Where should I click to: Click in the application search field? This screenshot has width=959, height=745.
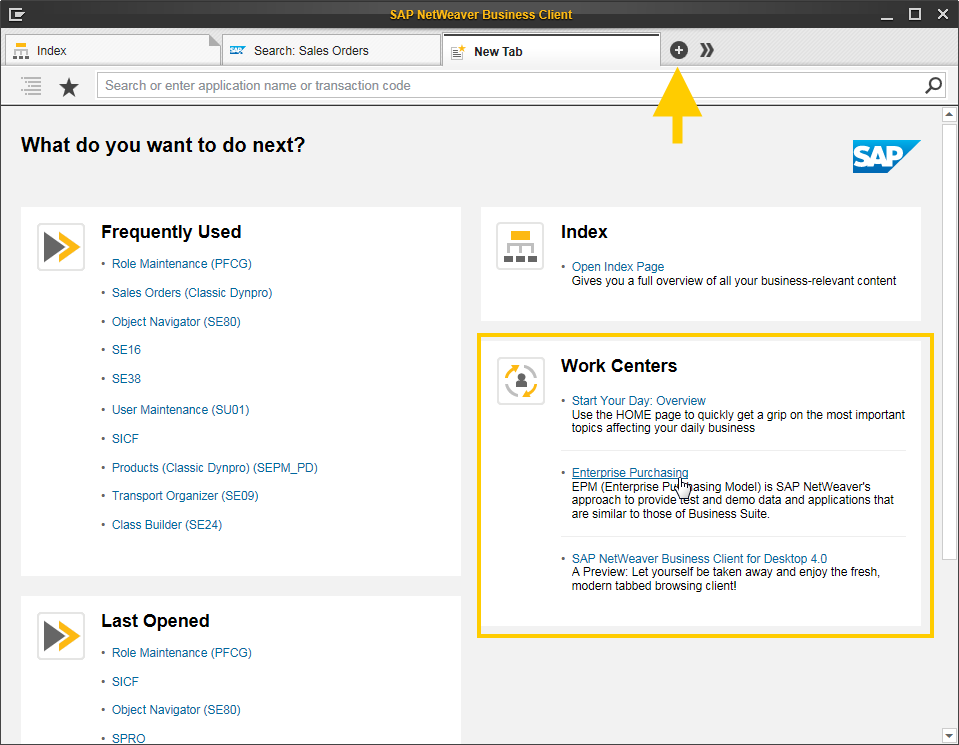pos(510,86)
